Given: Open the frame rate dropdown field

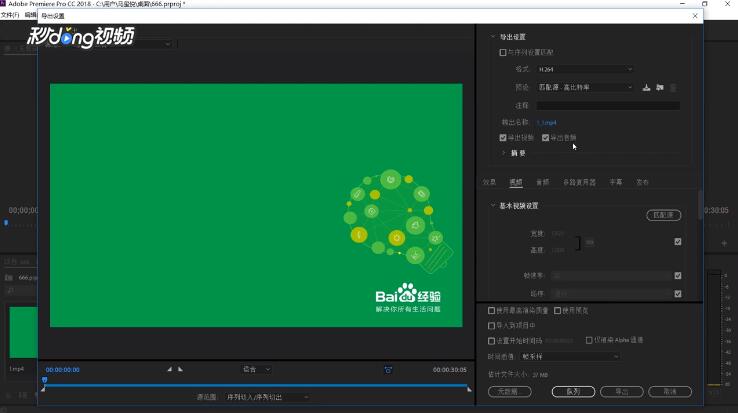Looking at the screenshot, I should pyautogui.click(x=612, y=275).
